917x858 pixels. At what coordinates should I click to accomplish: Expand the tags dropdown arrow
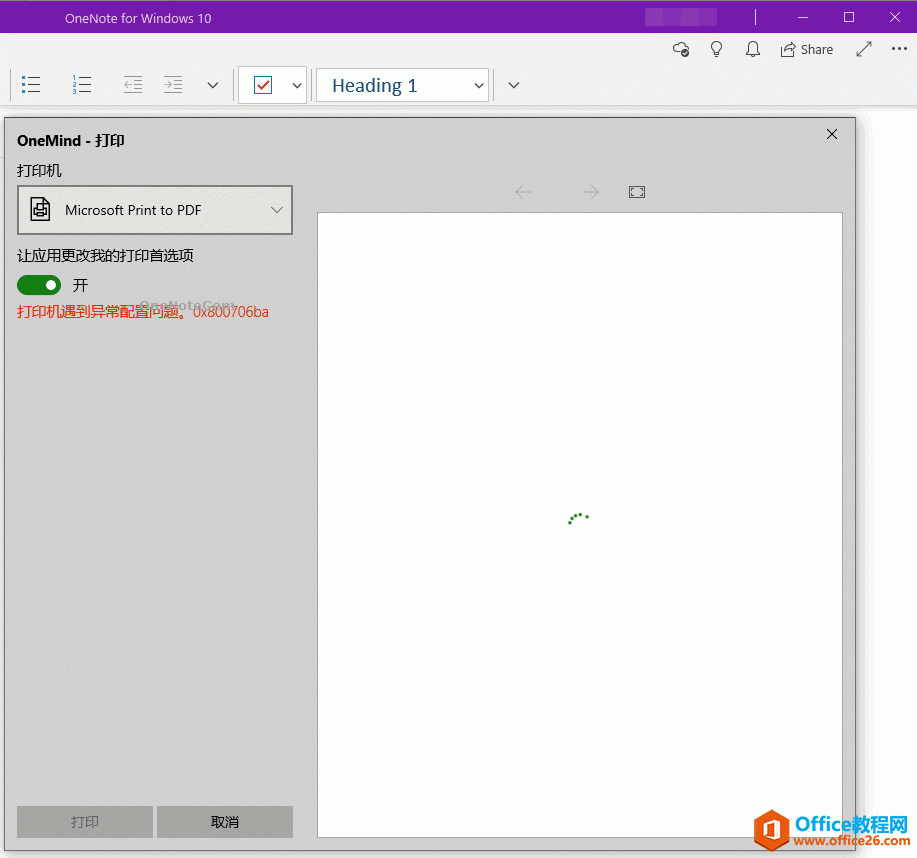coord(297,85)
